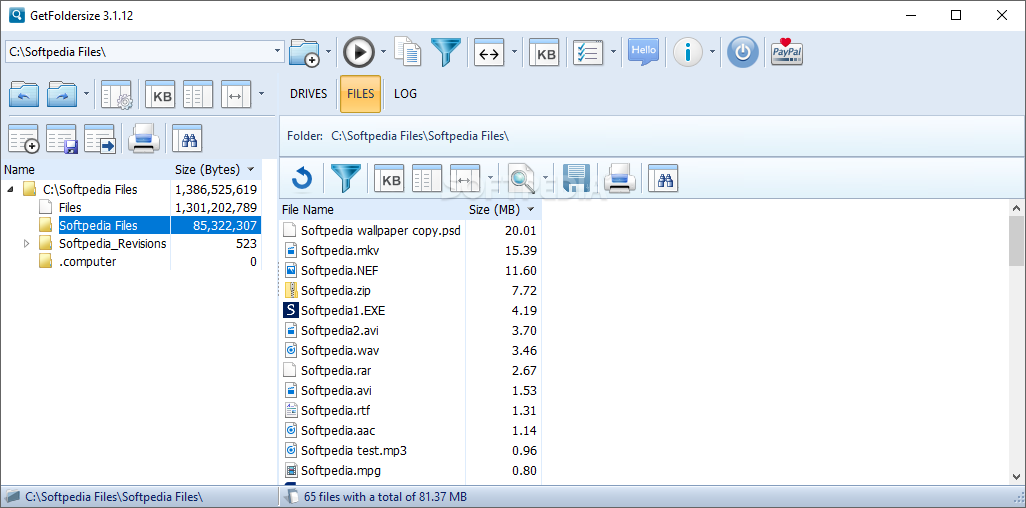Image resolution: width=1026 pixels, height=508 pixels.
Task: Select the Softpedia.mkv file row
Action: (410, 251)
